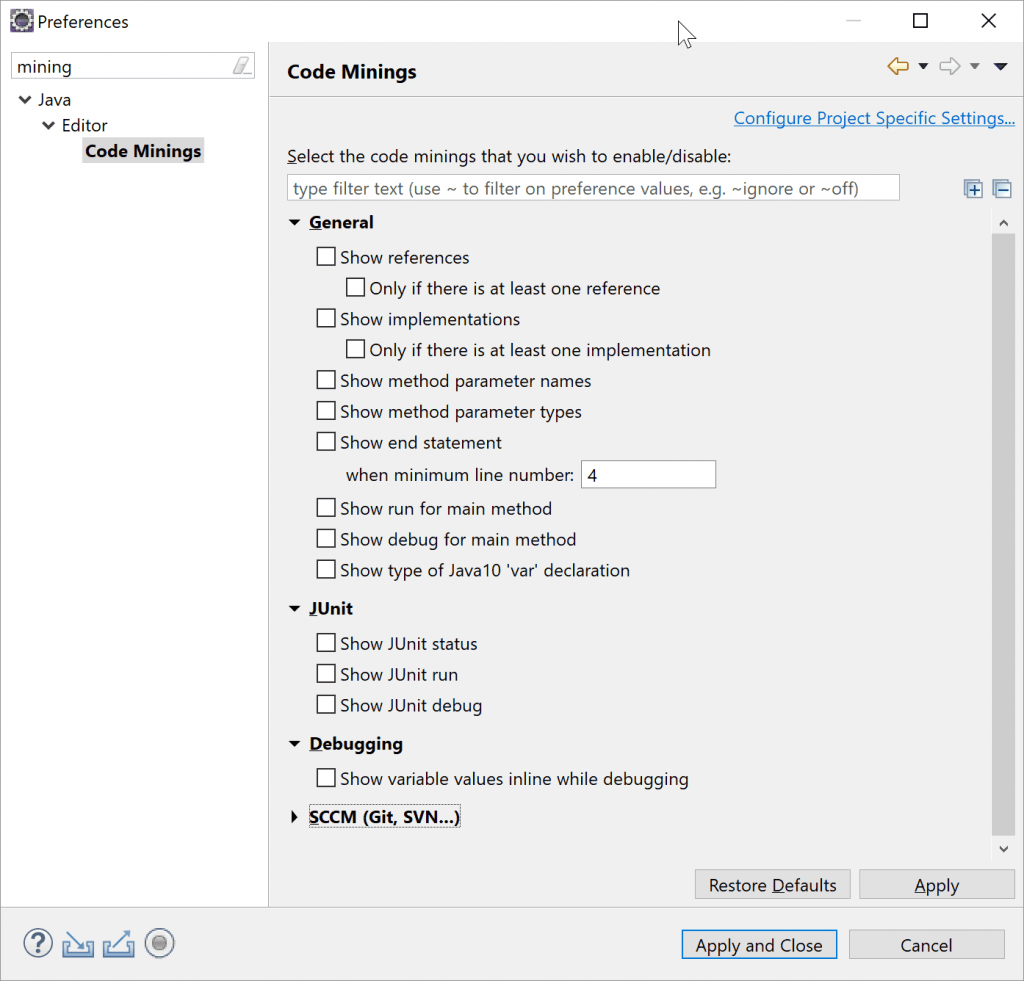The width and height of the screenshot is (1024, 981).
Task: Click Restore Defaults button
Action: click(x=773, y=885)
